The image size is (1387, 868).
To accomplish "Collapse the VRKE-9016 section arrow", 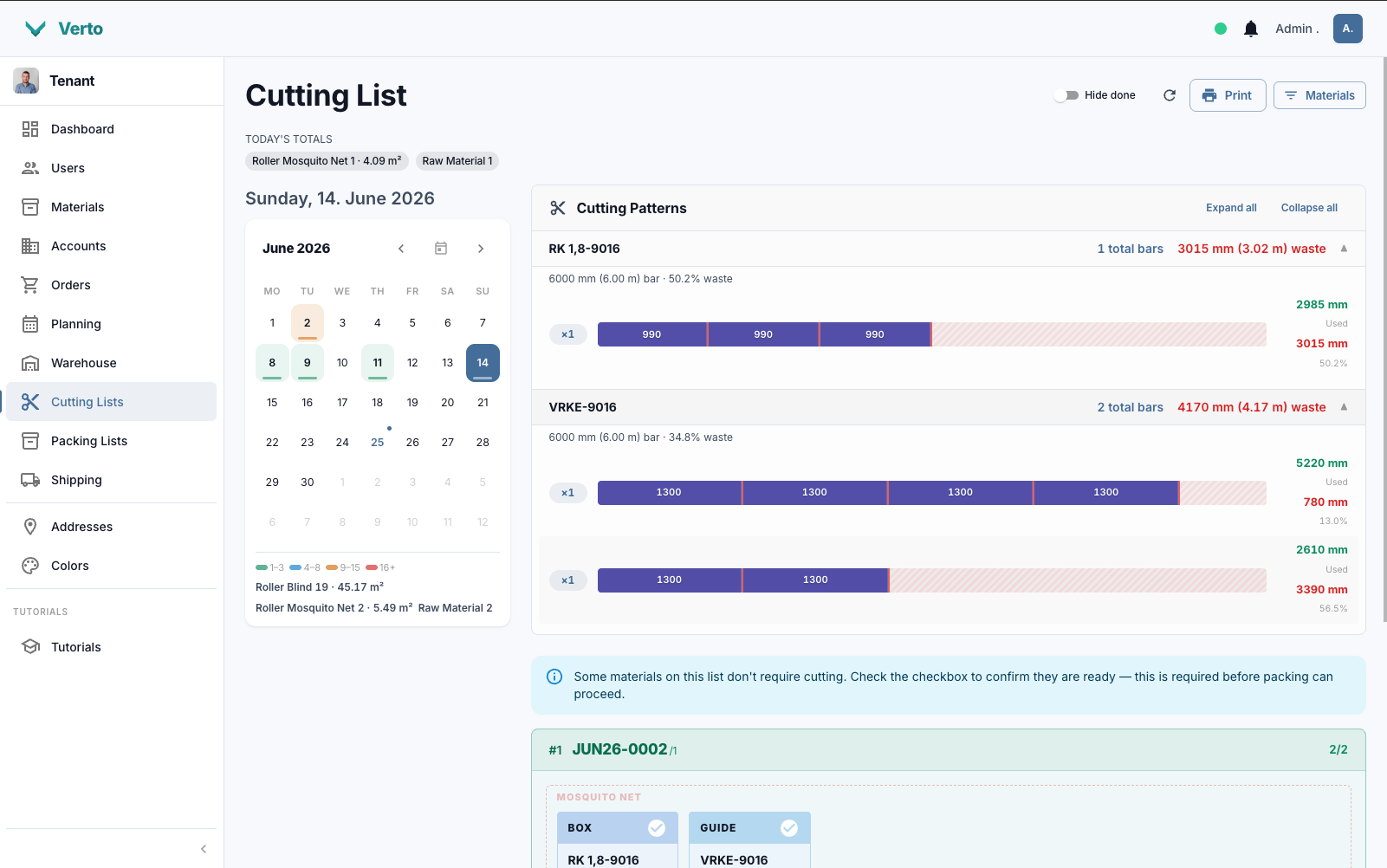I will [x=1344, y=407].
